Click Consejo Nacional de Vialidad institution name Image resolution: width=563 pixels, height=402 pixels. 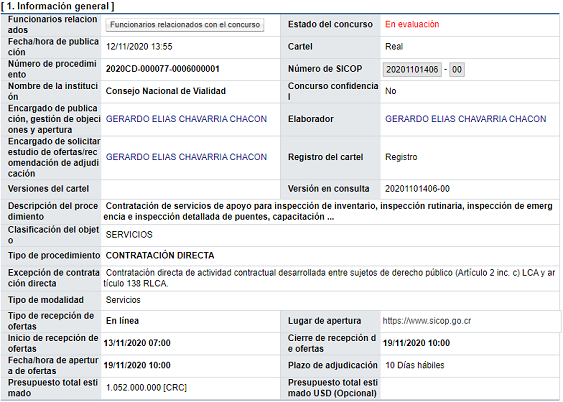pos(166,91)
